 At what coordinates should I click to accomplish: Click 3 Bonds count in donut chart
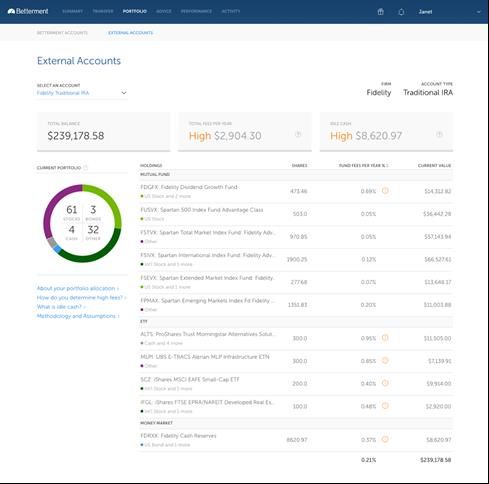pos(93,213)
